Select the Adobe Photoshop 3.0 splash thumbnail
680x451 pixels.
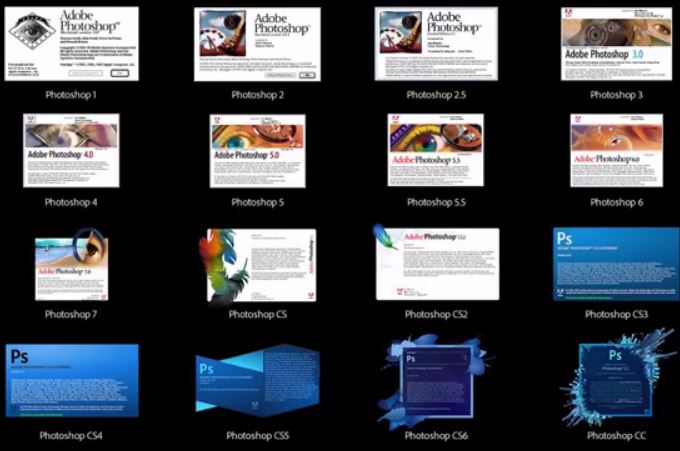[616, 44]
